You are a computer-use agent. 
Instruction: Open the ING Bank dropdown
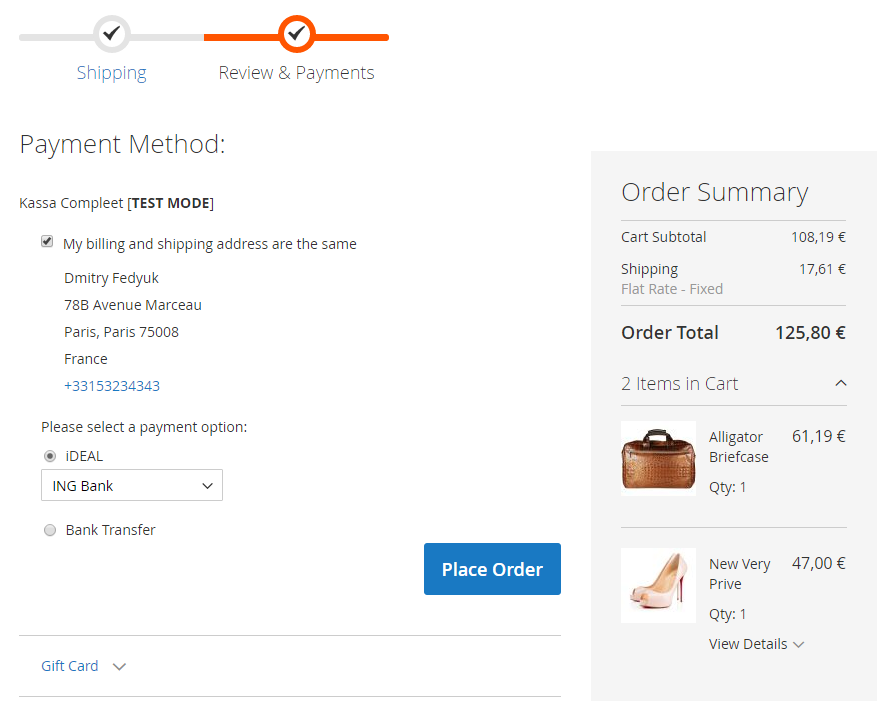point(132,486)
